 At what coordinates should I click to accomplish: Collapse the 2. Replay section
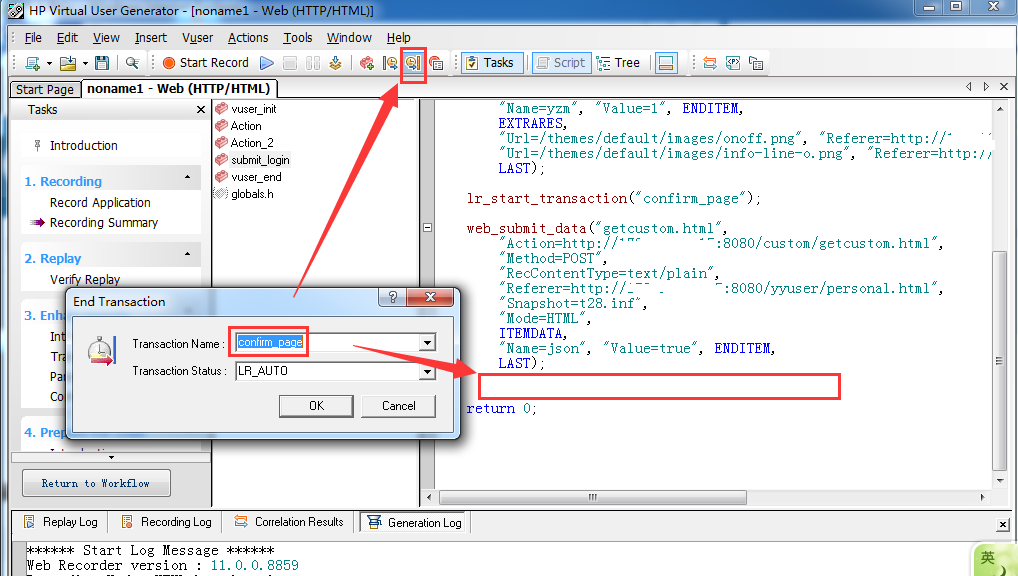[188, 254]
